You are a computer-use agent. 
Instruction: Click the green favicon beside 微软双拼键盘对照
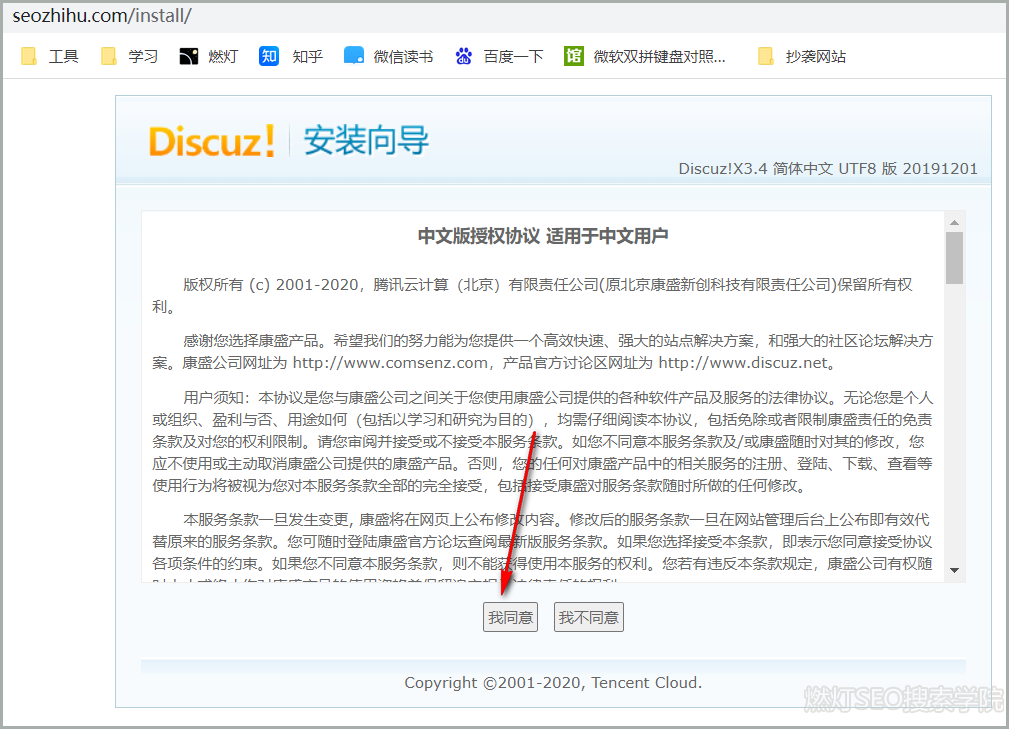(x=573, y=57)
